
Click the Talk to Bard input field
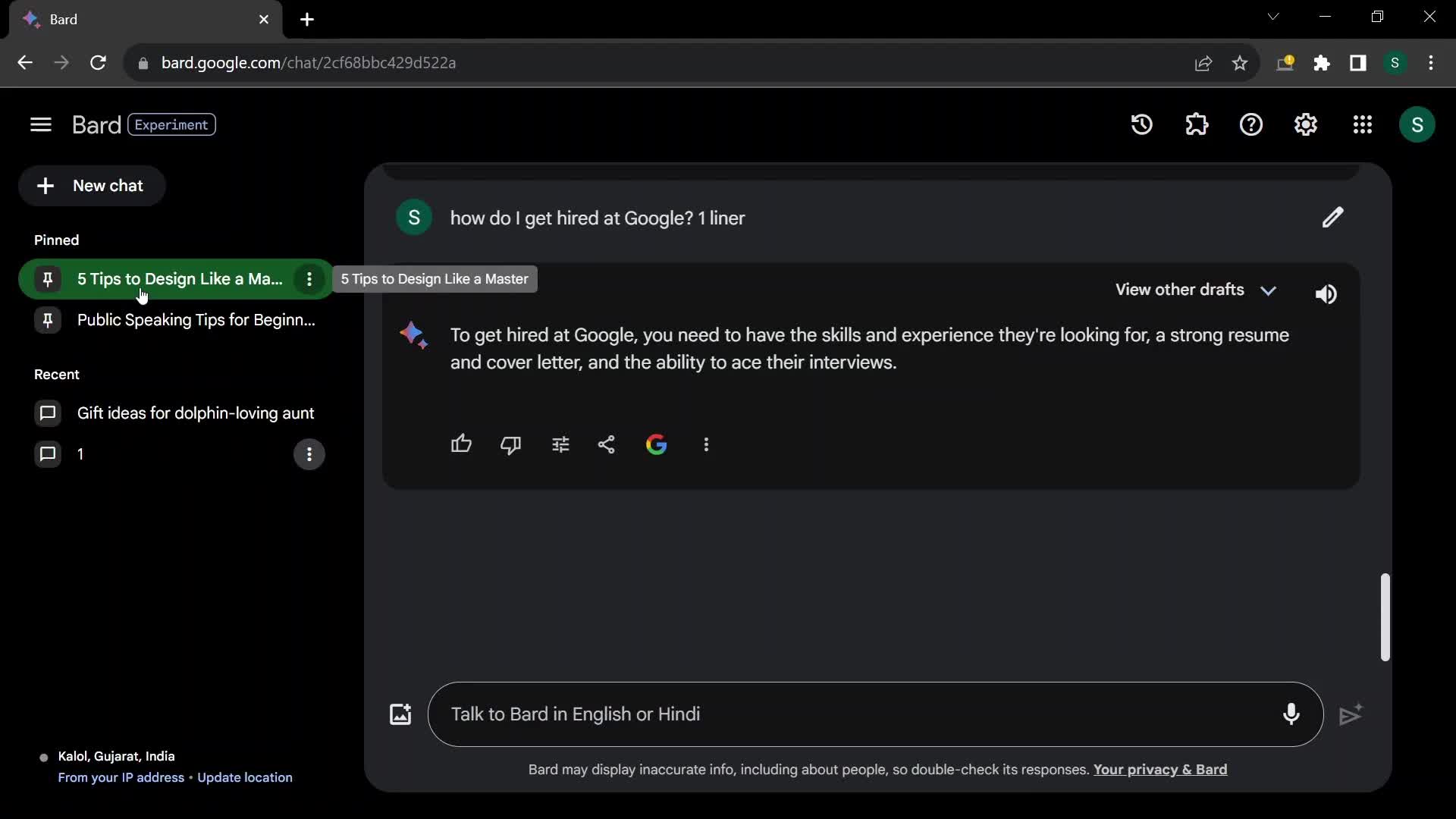[874, 714]
